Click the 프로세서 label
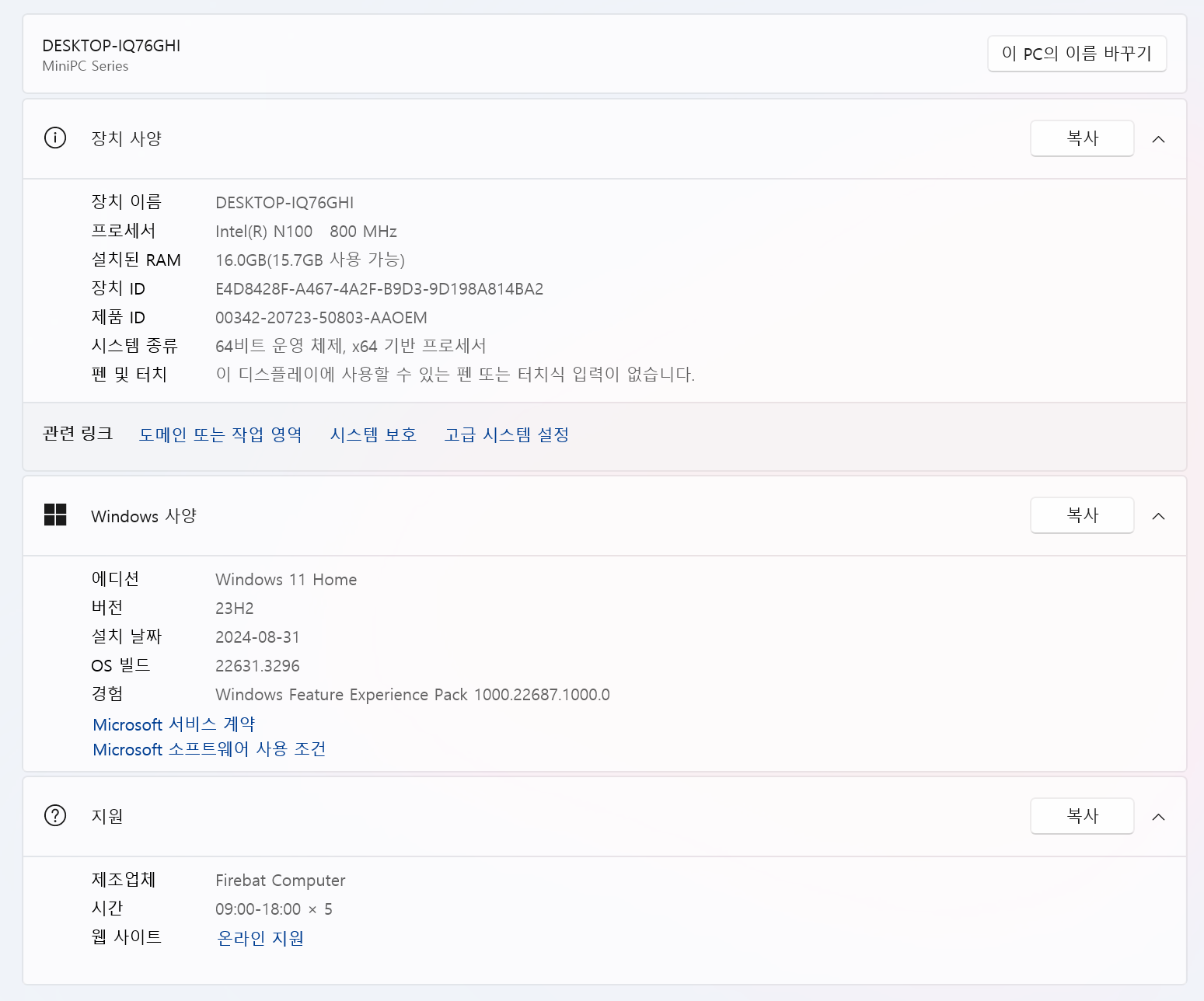This screenshot has height=1001, width=1204. 124,231
